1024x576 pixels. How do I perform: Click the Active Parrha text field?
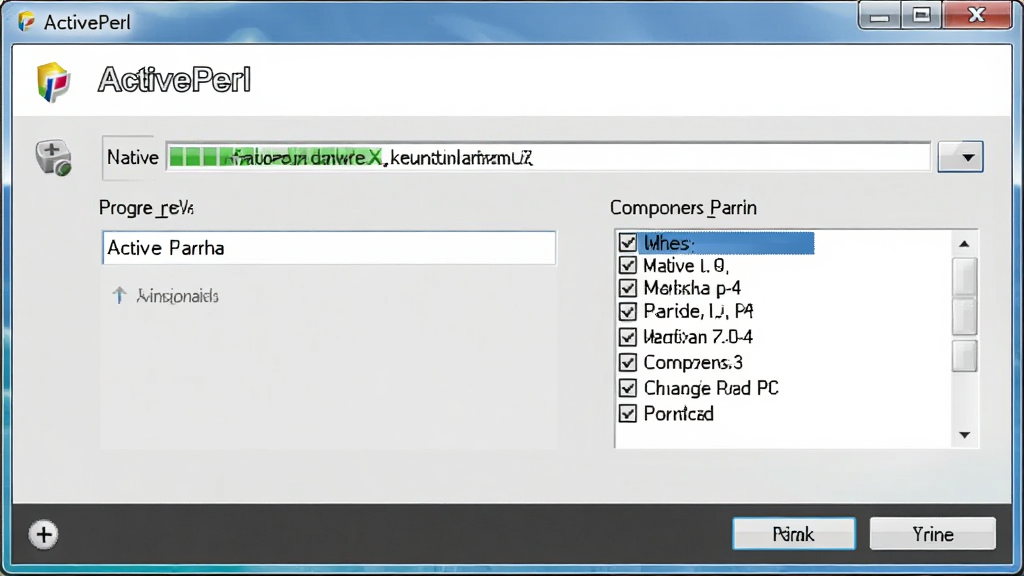(x=329, y=248)
